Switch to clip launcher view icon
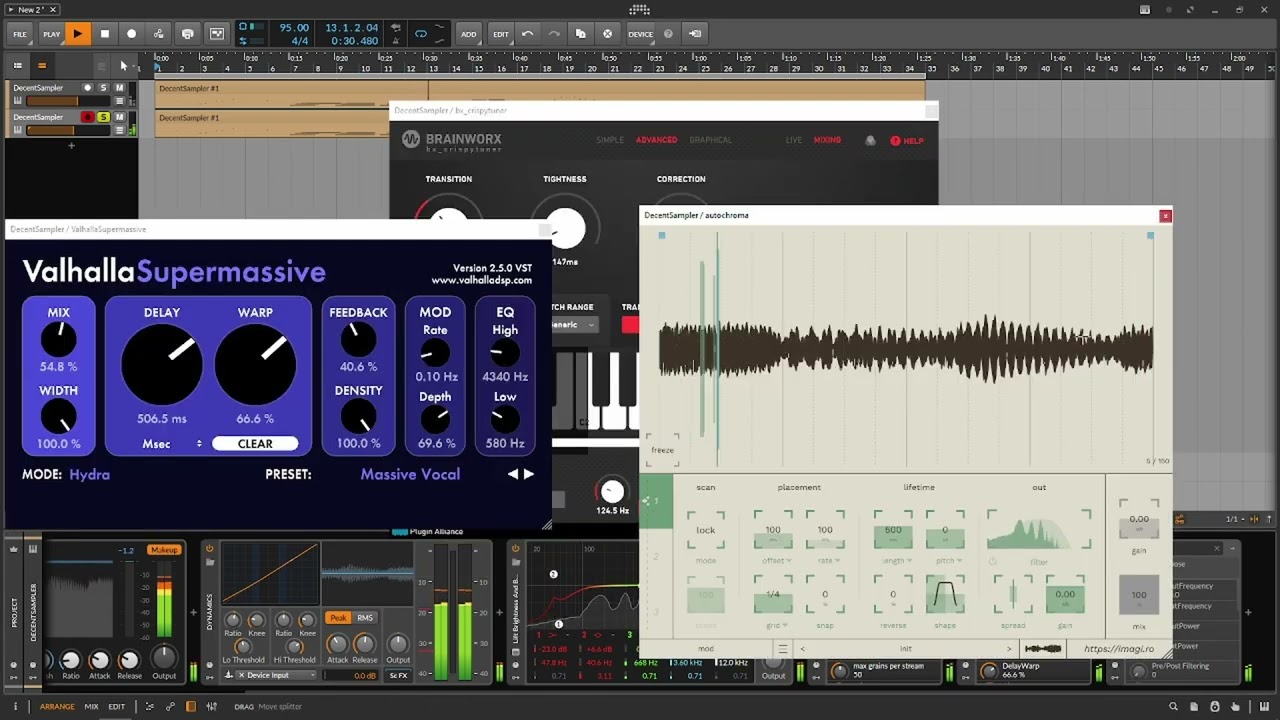 click(17, 66)
